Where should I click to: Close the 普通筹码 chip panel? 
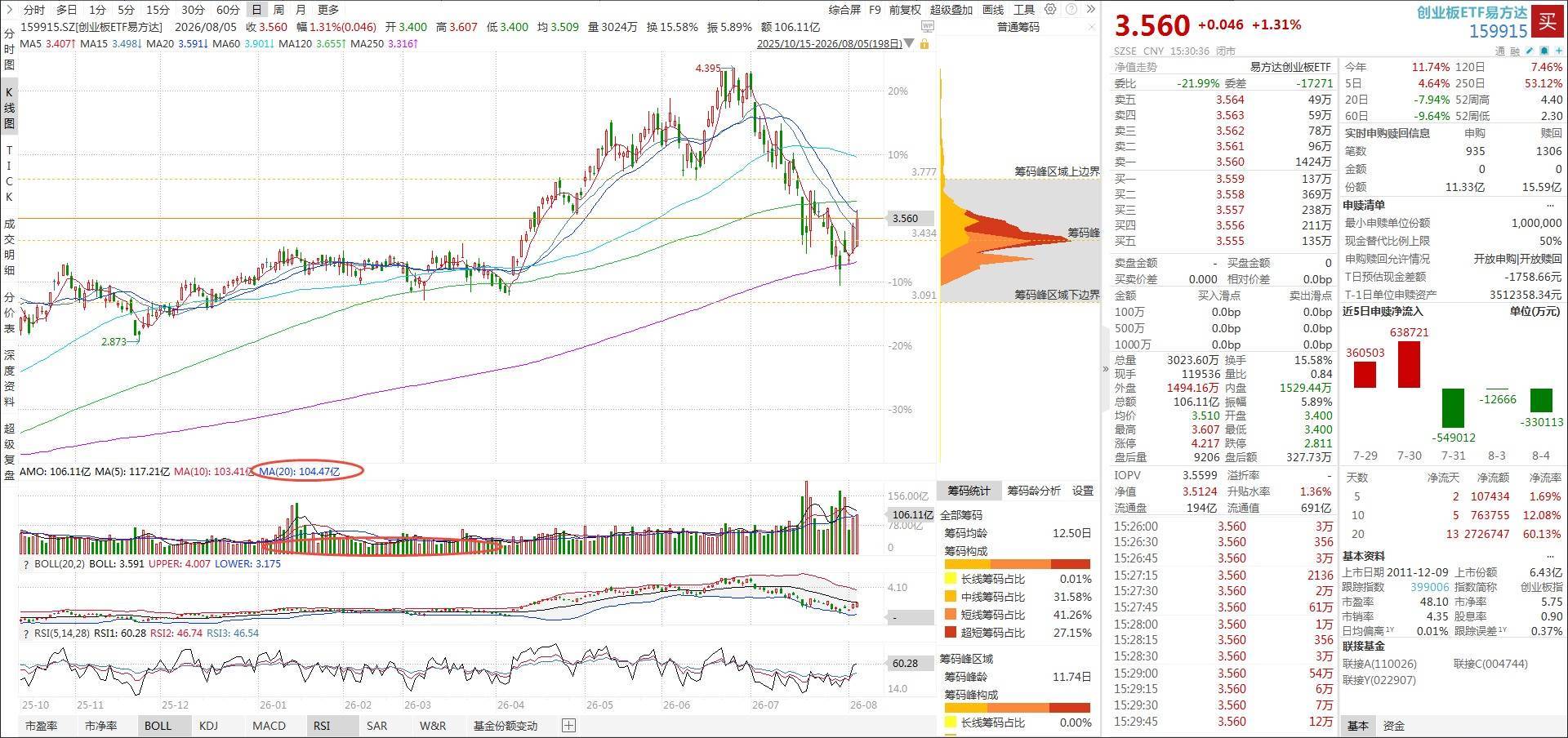pyautogui.click(x=1091, y=27)
